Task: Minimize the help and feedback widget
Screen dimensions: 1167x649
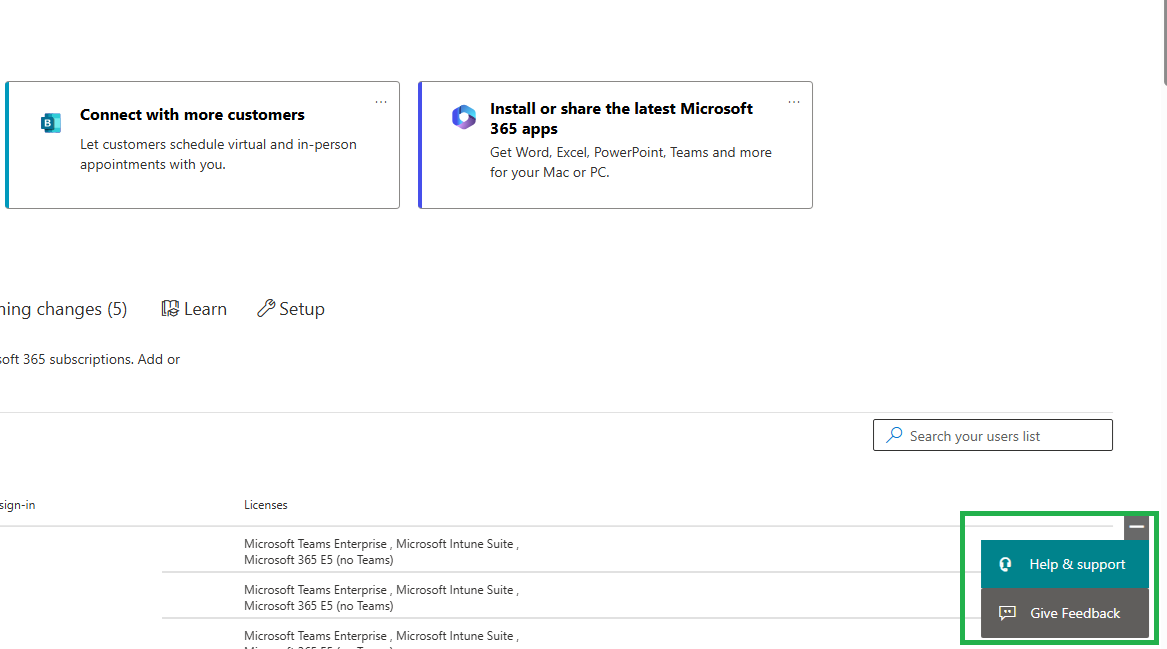Action: click(x=1136, y=527)
